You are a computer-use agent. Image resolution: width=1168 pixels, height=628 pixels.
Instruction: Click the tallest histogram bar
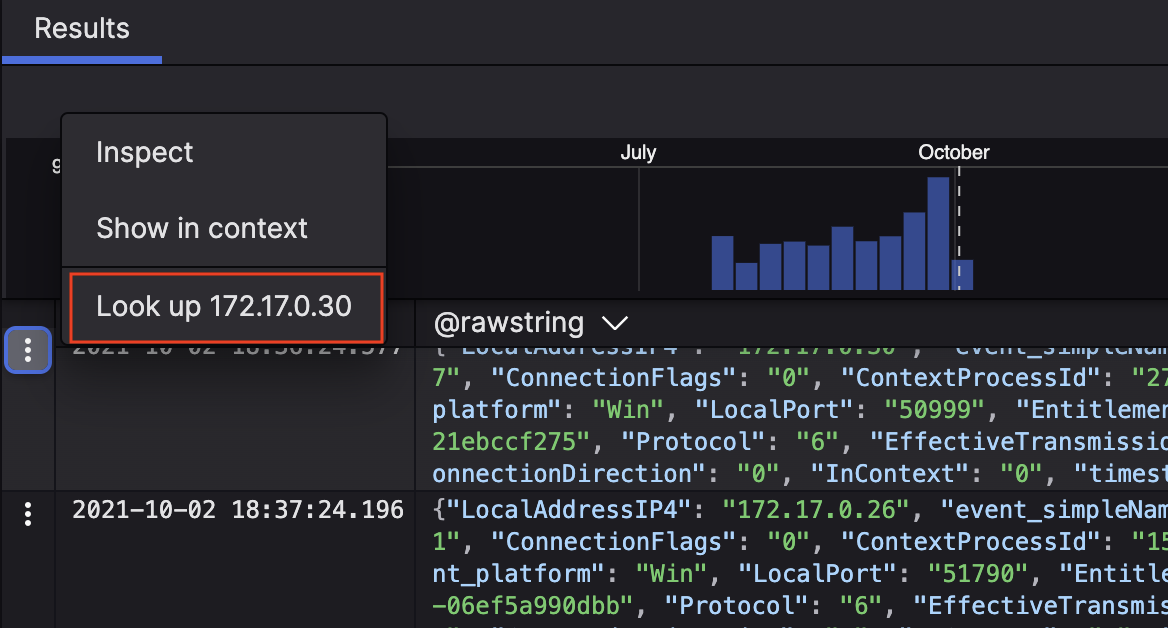point(938,233)
